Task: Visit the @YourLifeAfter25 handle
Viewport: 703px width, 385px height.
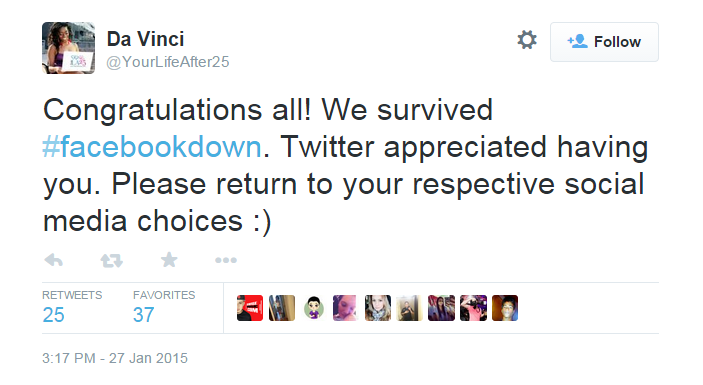Action: (168, 62)
